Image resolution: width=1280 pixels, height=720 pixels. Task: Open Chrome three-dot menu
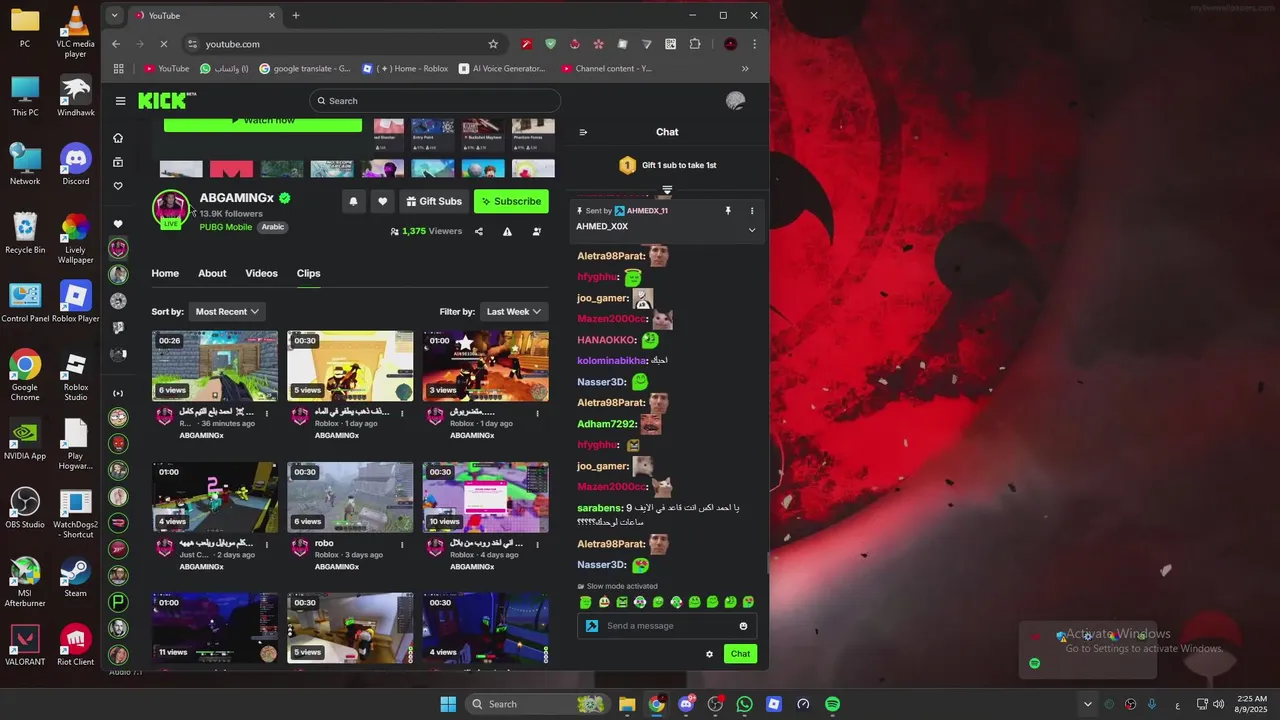coord(754,44)
